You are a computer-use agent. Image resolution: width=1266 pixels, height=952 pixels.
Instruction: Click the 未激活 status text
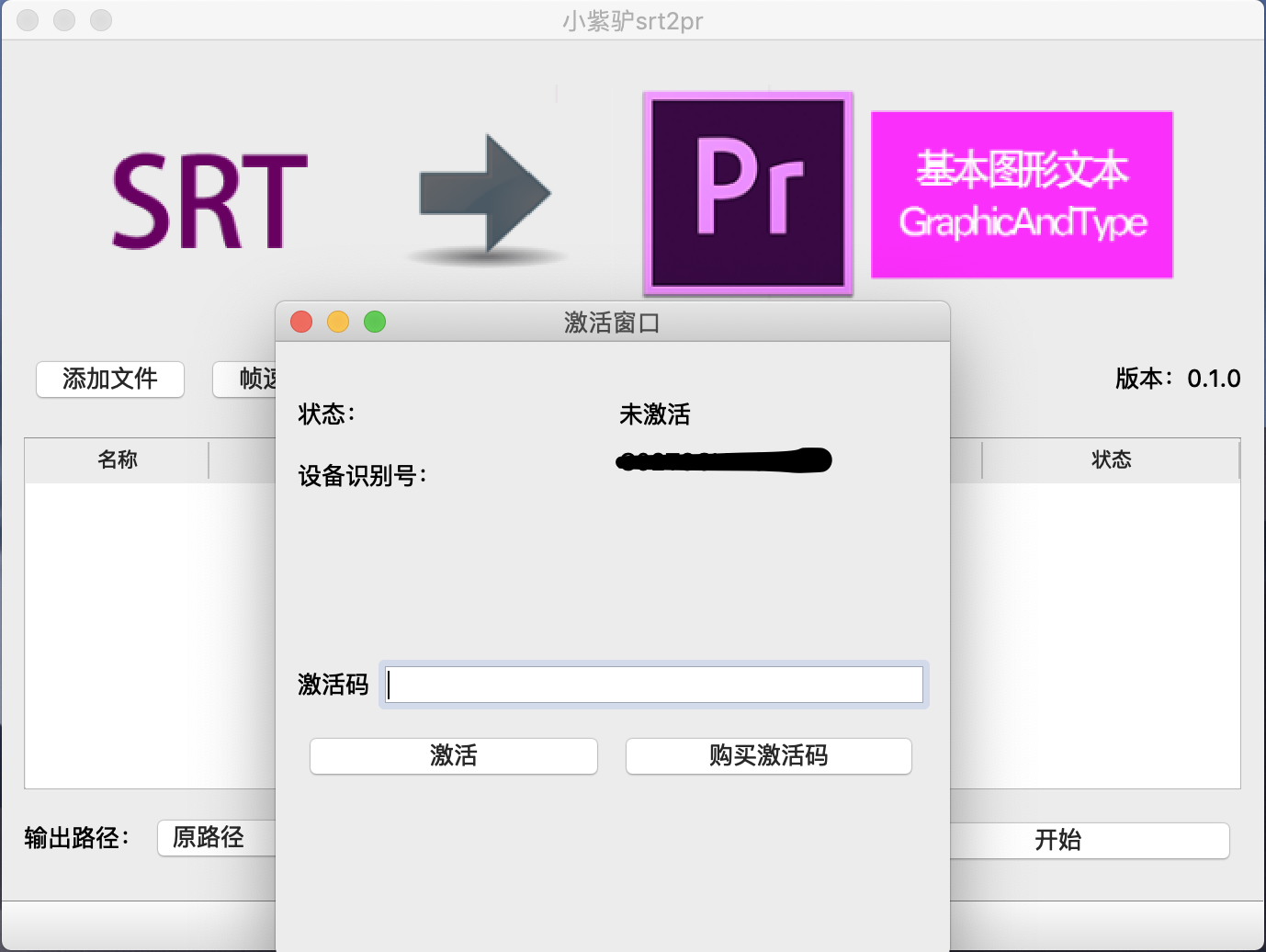(x=655, y=414)
